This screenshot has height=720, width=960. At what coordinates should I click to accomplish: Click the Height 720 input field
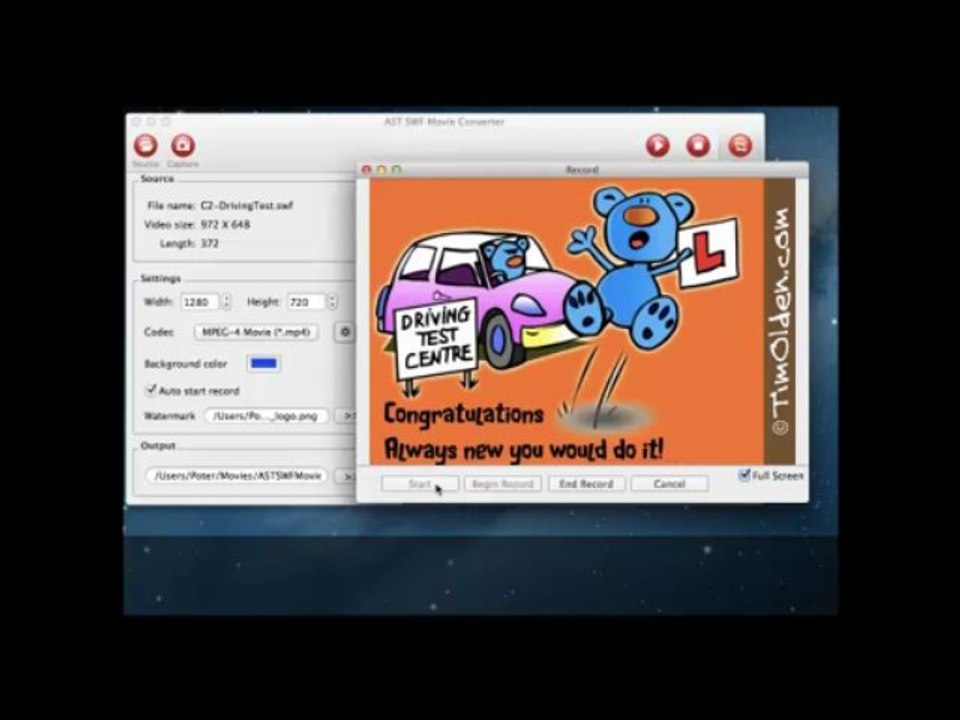point(306,302)
